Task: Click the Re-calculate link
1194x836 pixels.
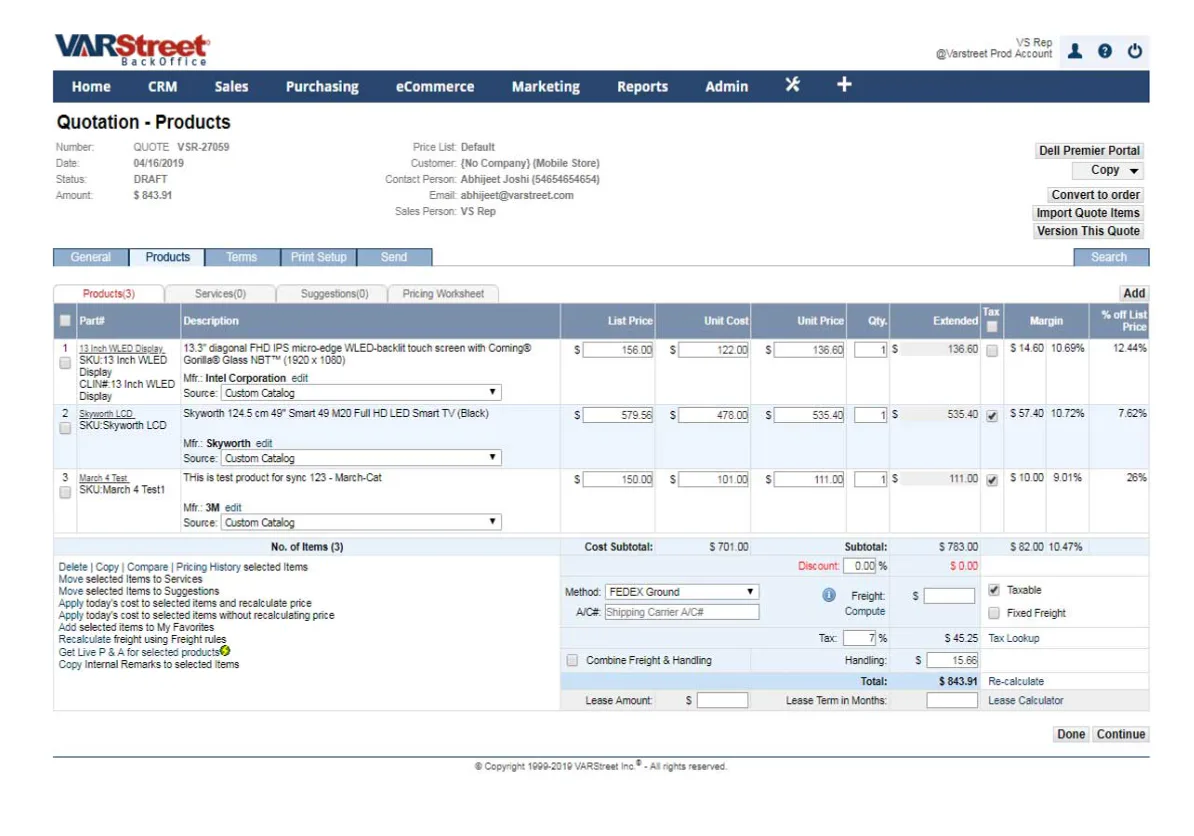Action: (1016, 681)
